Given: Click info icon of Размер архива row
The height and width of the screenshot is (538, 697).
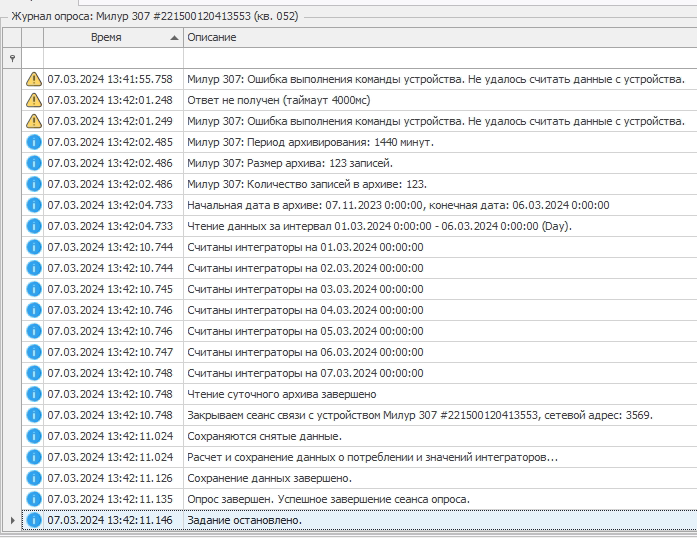Looking at the screenshot, I should click(33, 163).
